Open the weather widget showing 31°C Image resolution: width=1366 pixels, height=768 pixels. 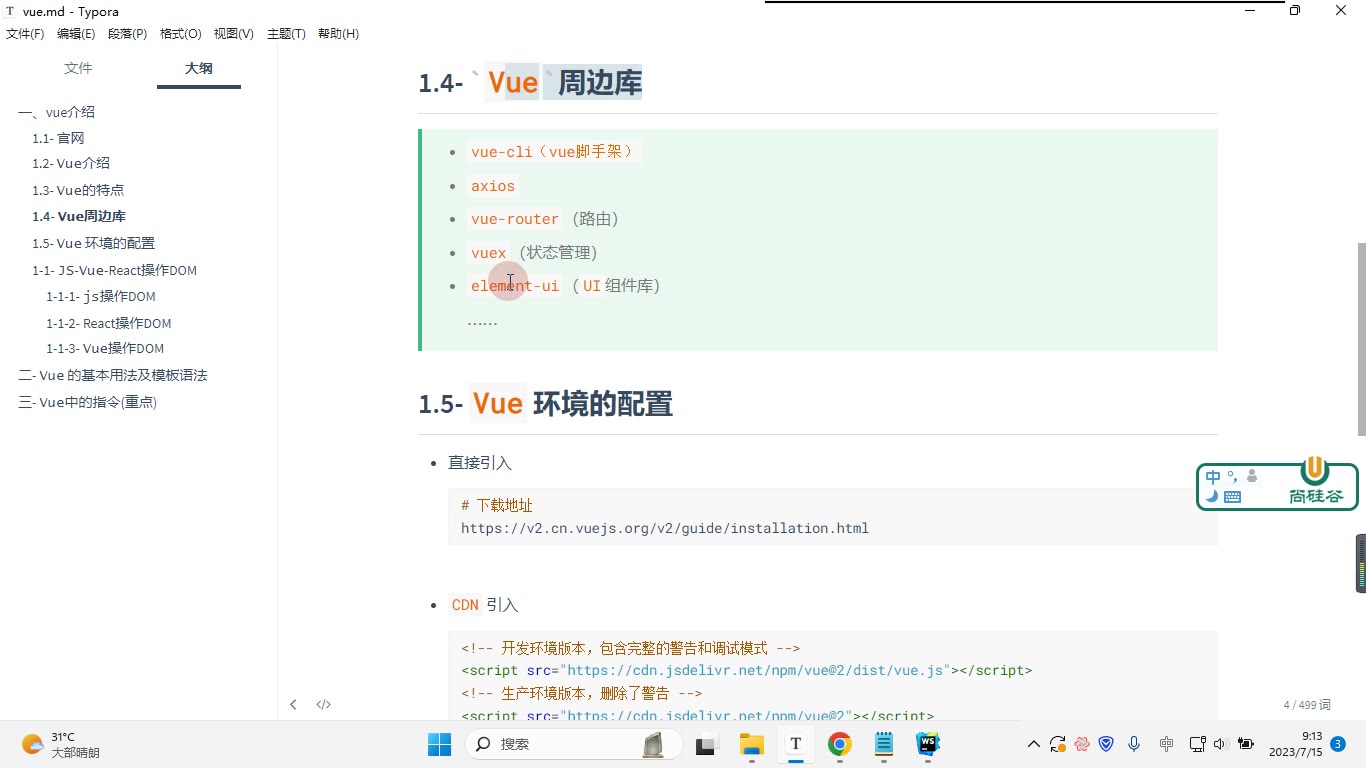(x=62, y=744)
